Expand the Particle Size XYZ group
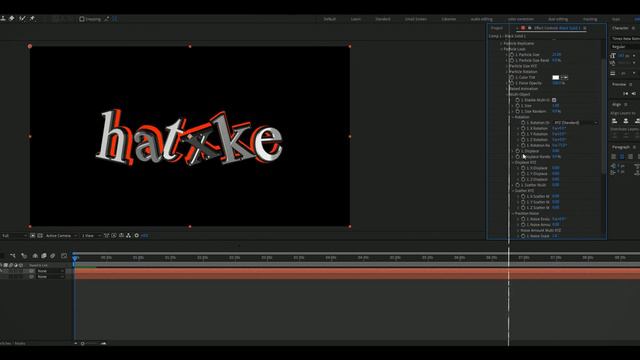640x360 pixels. point(507,66)
